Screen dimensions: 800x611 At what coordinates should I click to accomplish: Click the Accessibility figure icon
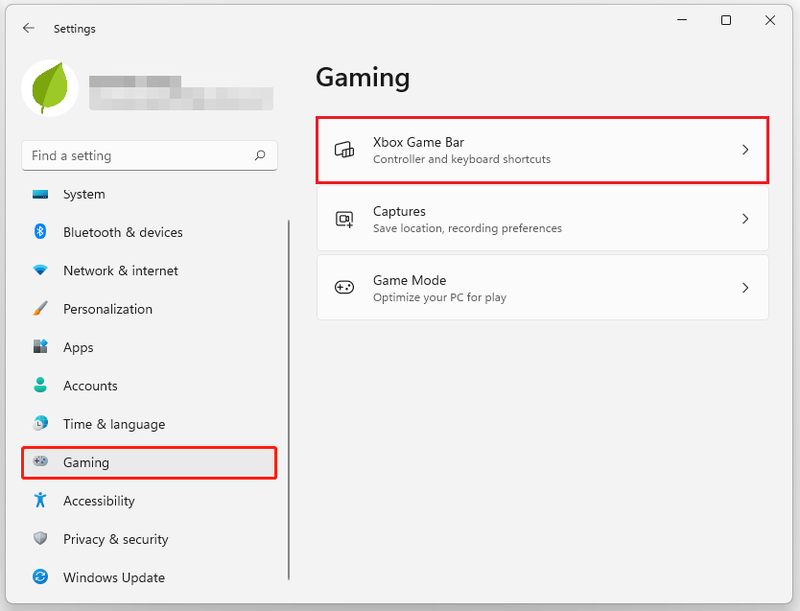40,500
